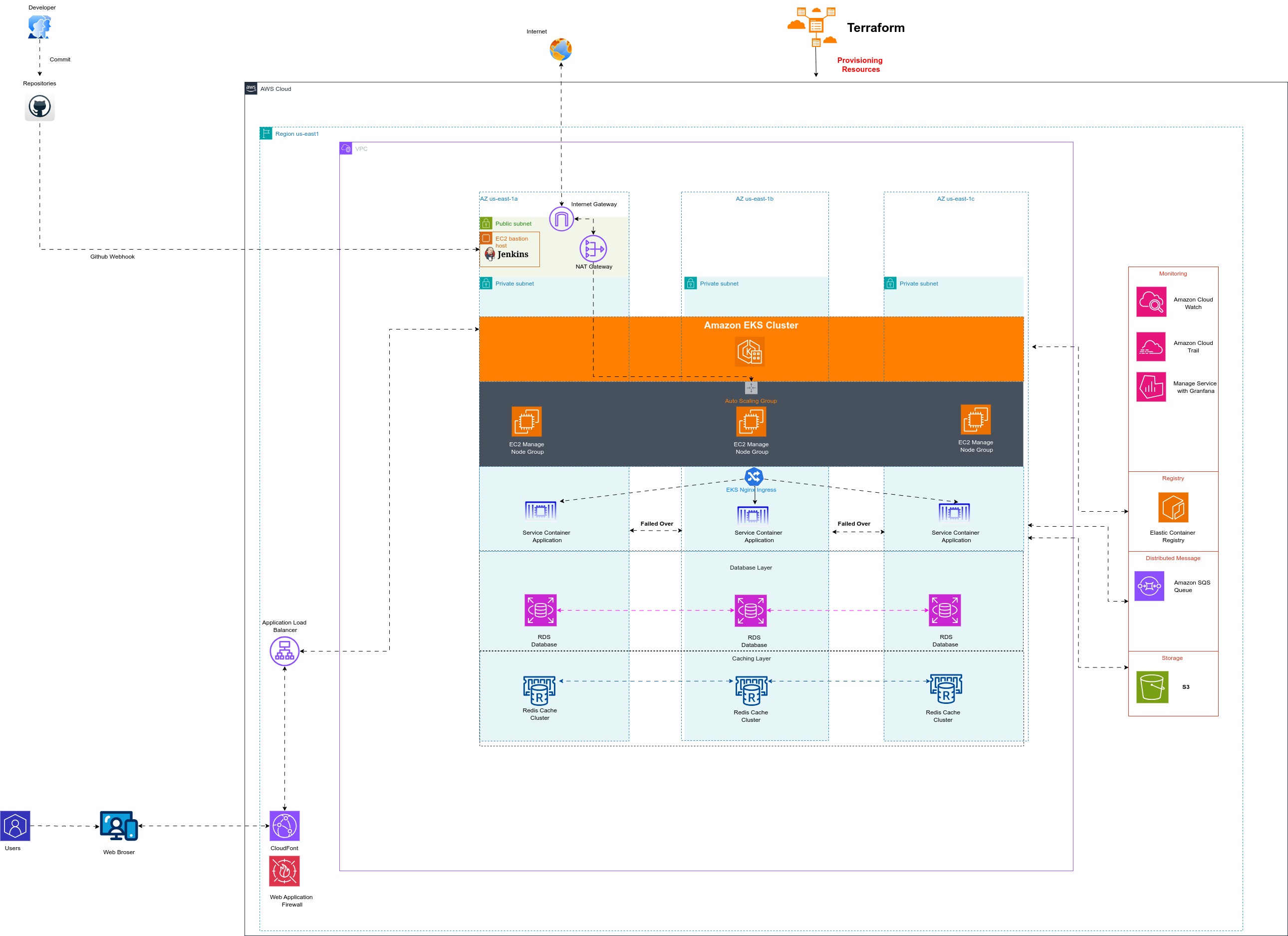Click the middle RDS Database icon

751,611
